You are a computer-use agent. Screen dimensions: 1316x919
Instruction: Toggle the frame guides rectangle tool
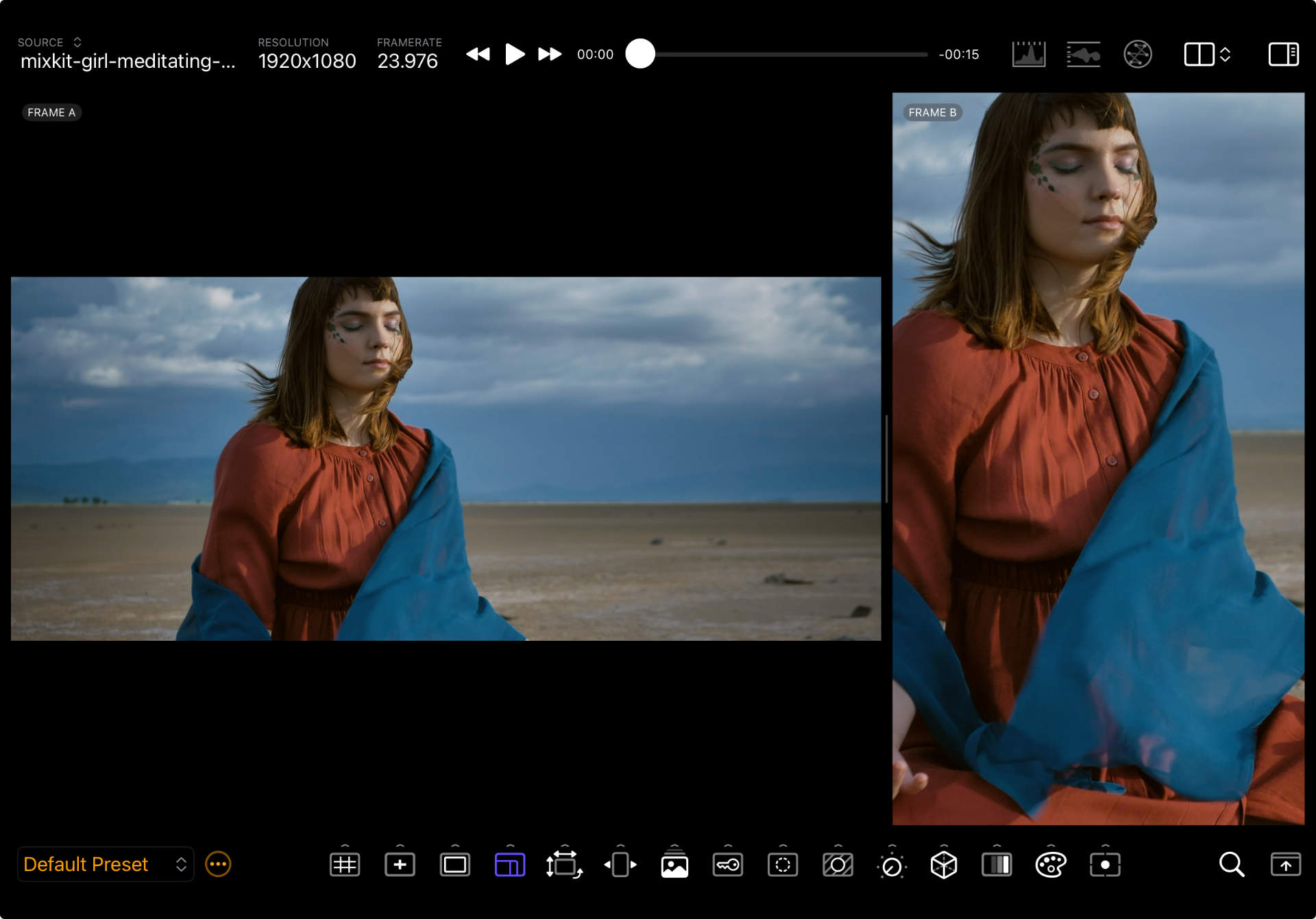click(454, 865)
